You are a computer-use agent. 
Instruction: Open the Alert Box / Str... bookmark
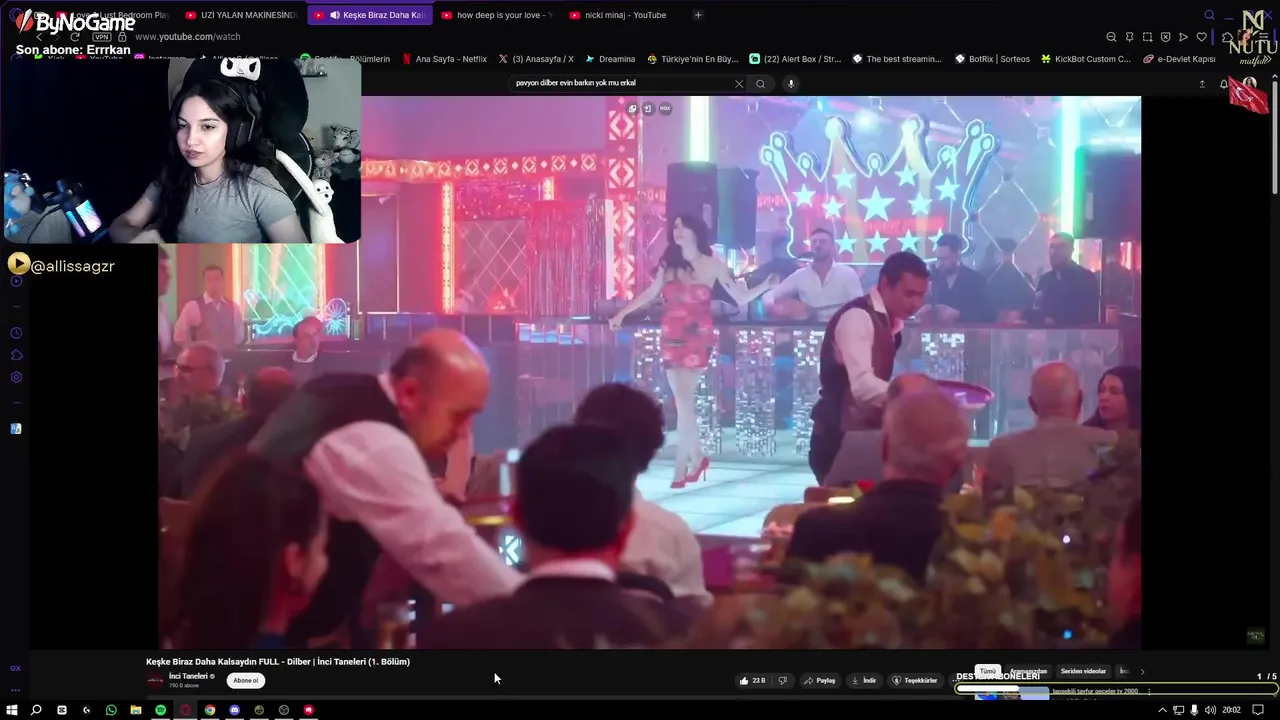[796, 59]
